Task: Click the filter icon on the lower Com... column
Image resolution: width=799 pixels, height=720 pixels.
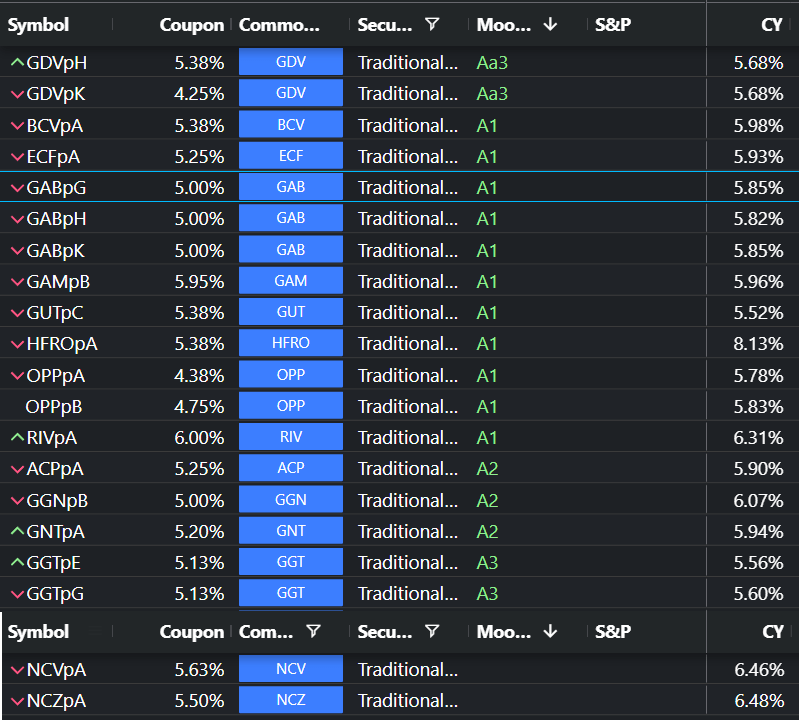Action: click(313, 631)
